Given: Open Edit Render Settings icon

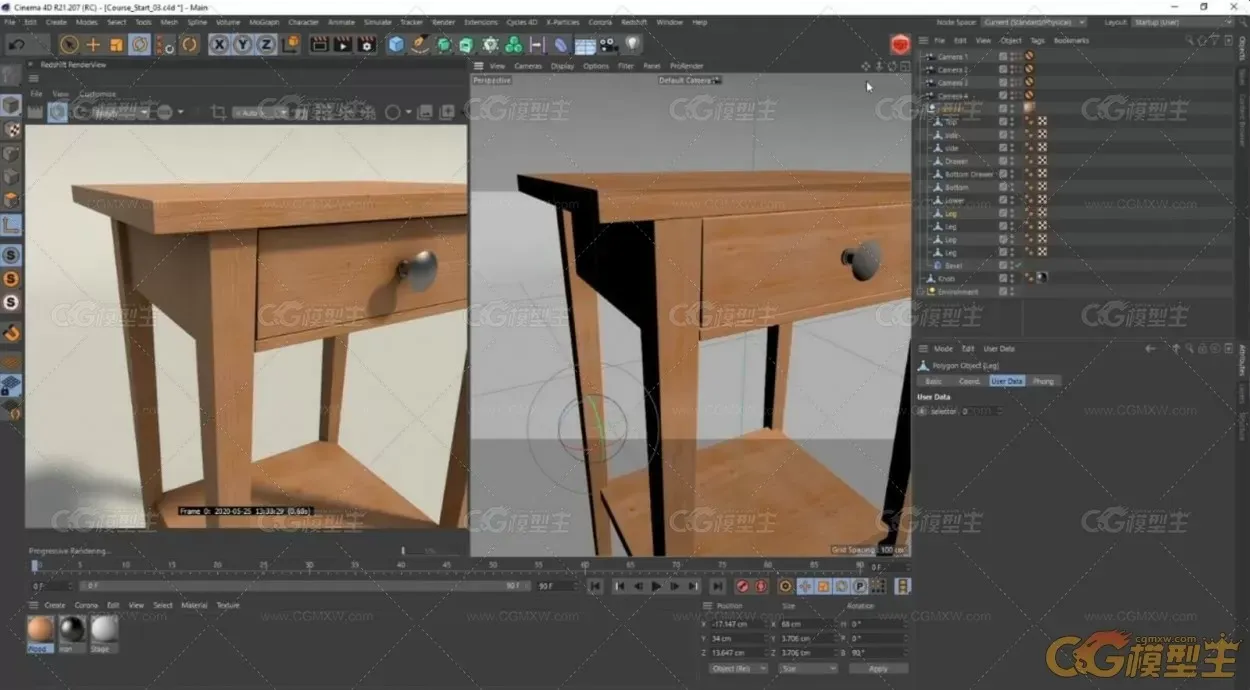Looking at the screenshot, I should click(367, 44).
